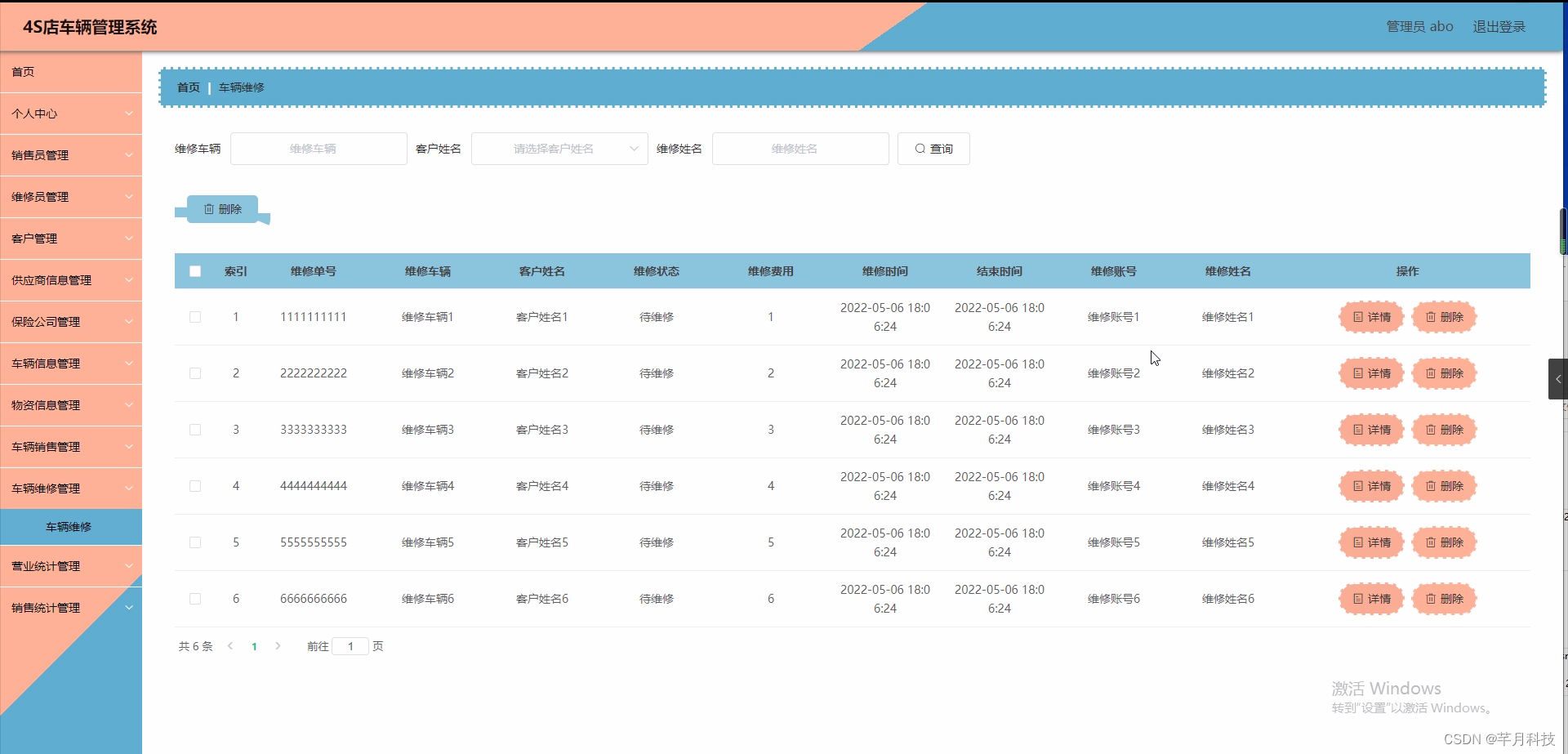
Task: Click the magnifier icon on the 查询 button
Action: pos(921,148)
